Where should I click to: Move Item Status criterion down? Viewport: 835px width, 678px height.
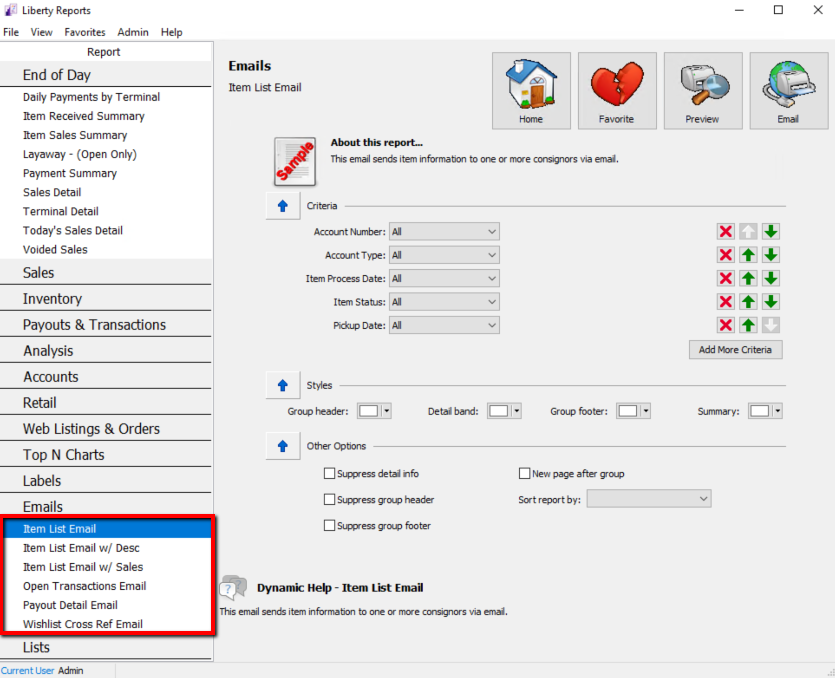tap(771, 302)
